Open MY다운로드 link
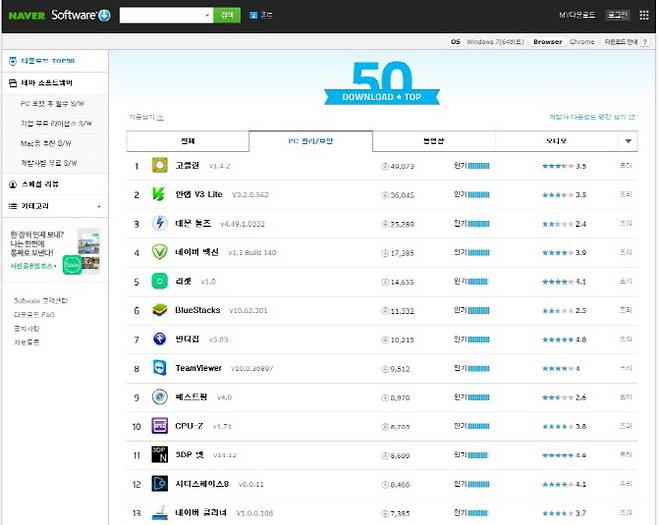 (577, 15)
